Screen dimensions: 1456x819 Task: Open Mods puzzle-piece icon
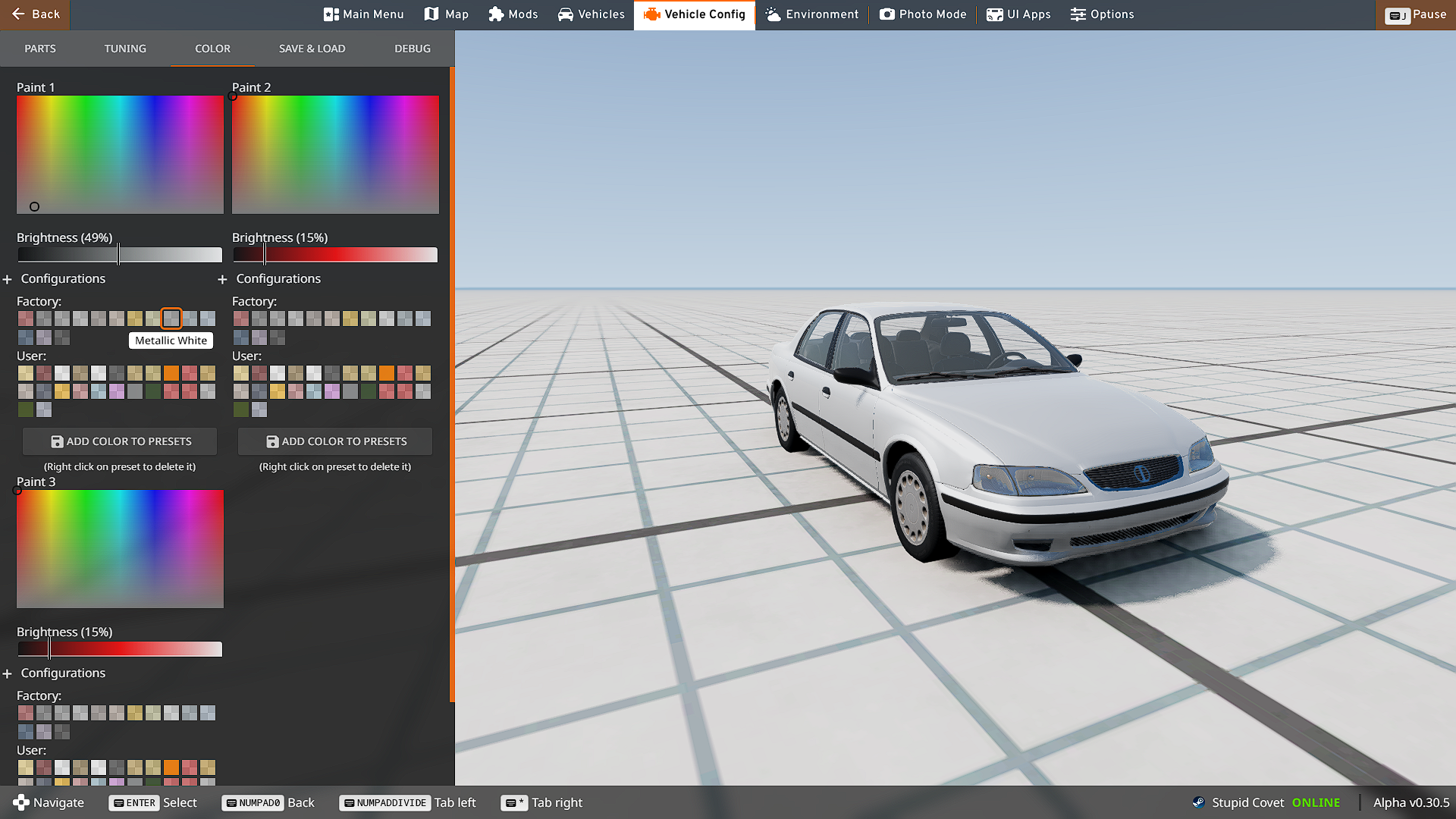pos(496,14)
